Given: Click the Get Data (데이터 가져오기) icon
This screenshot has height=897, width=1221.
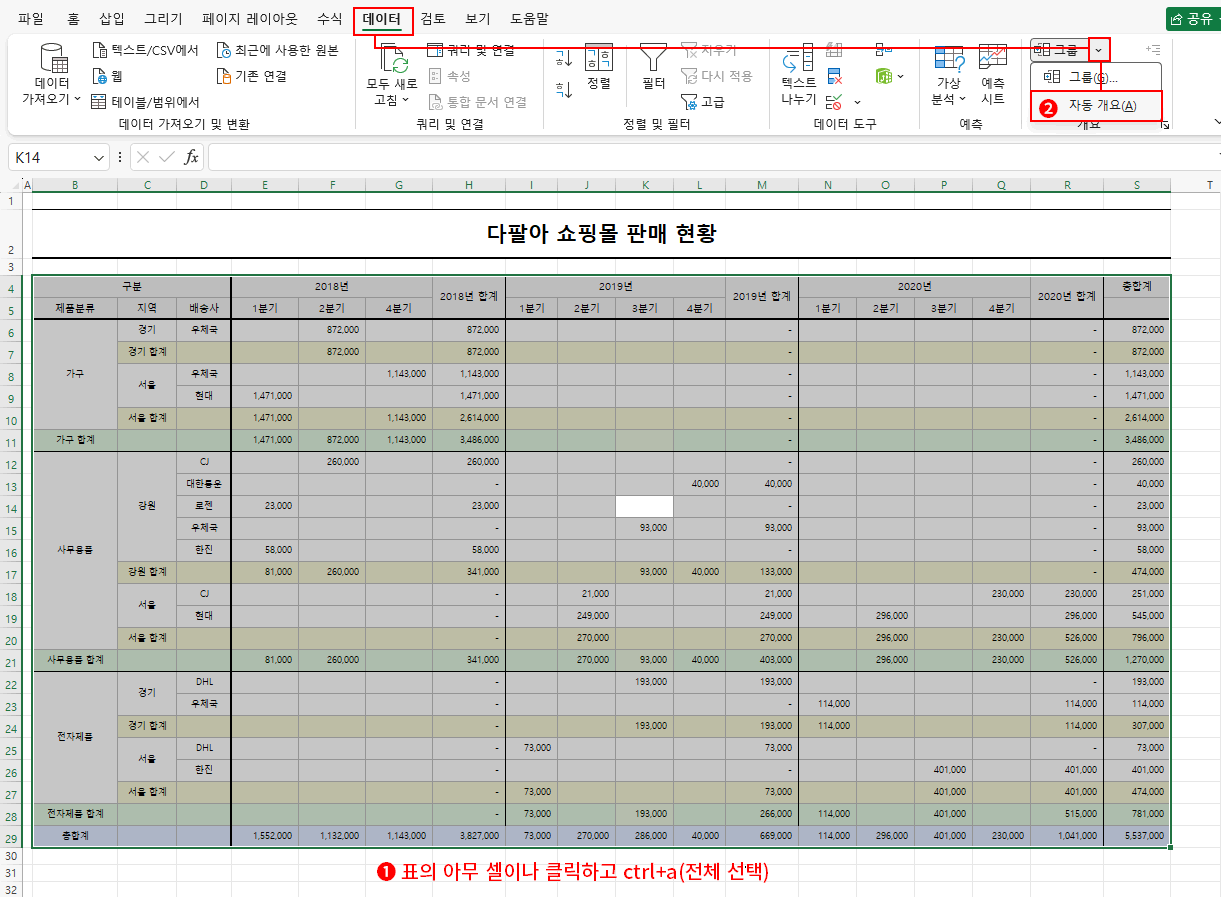Looking at the screenshot, I should 52,62.
